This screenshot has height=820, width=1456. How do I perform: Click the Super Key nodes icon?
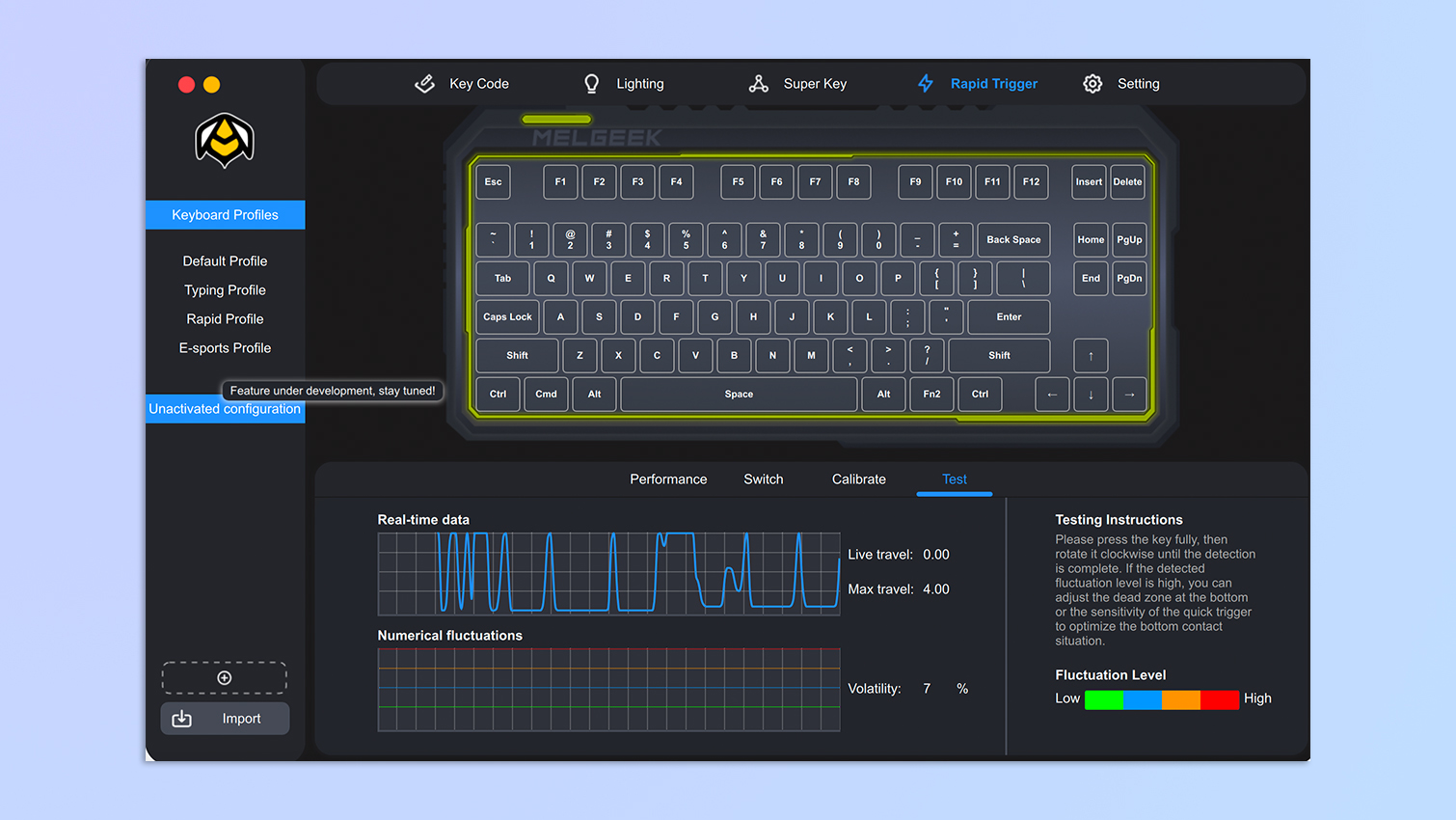click(x=759, y=84)
